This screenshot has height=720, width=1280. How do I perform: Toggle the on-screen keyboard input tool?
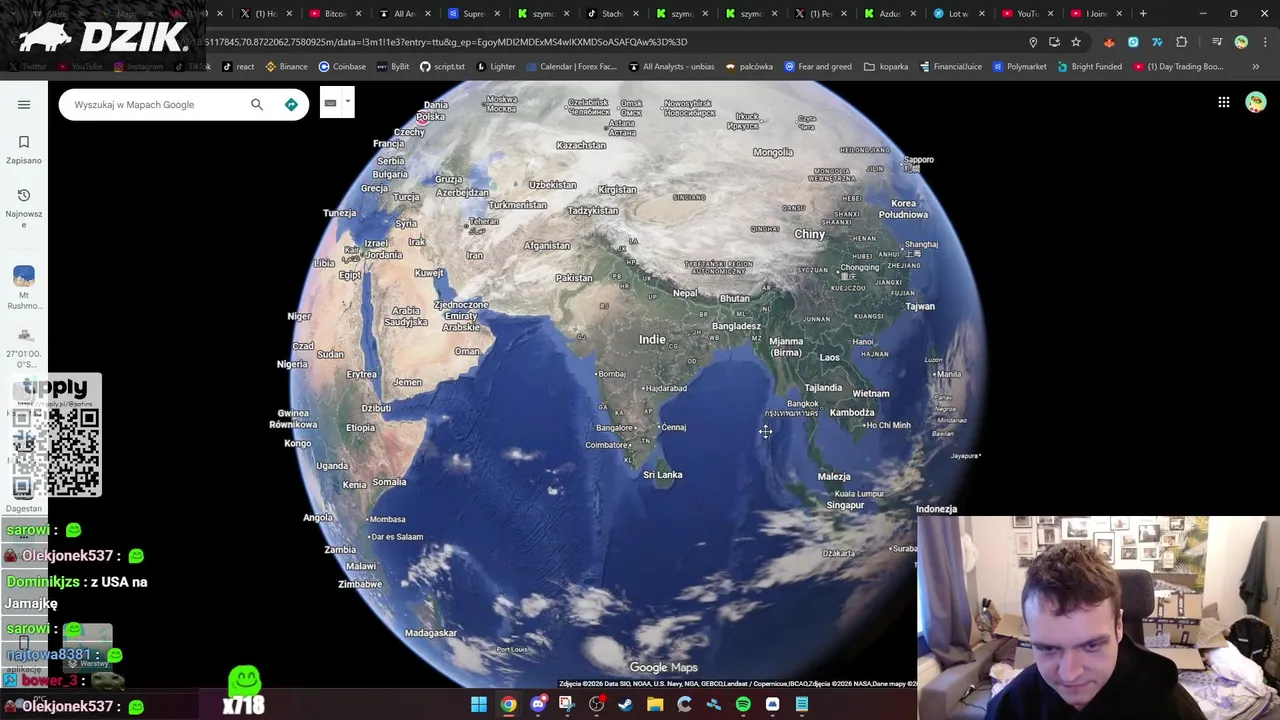(x=330, y=103)
